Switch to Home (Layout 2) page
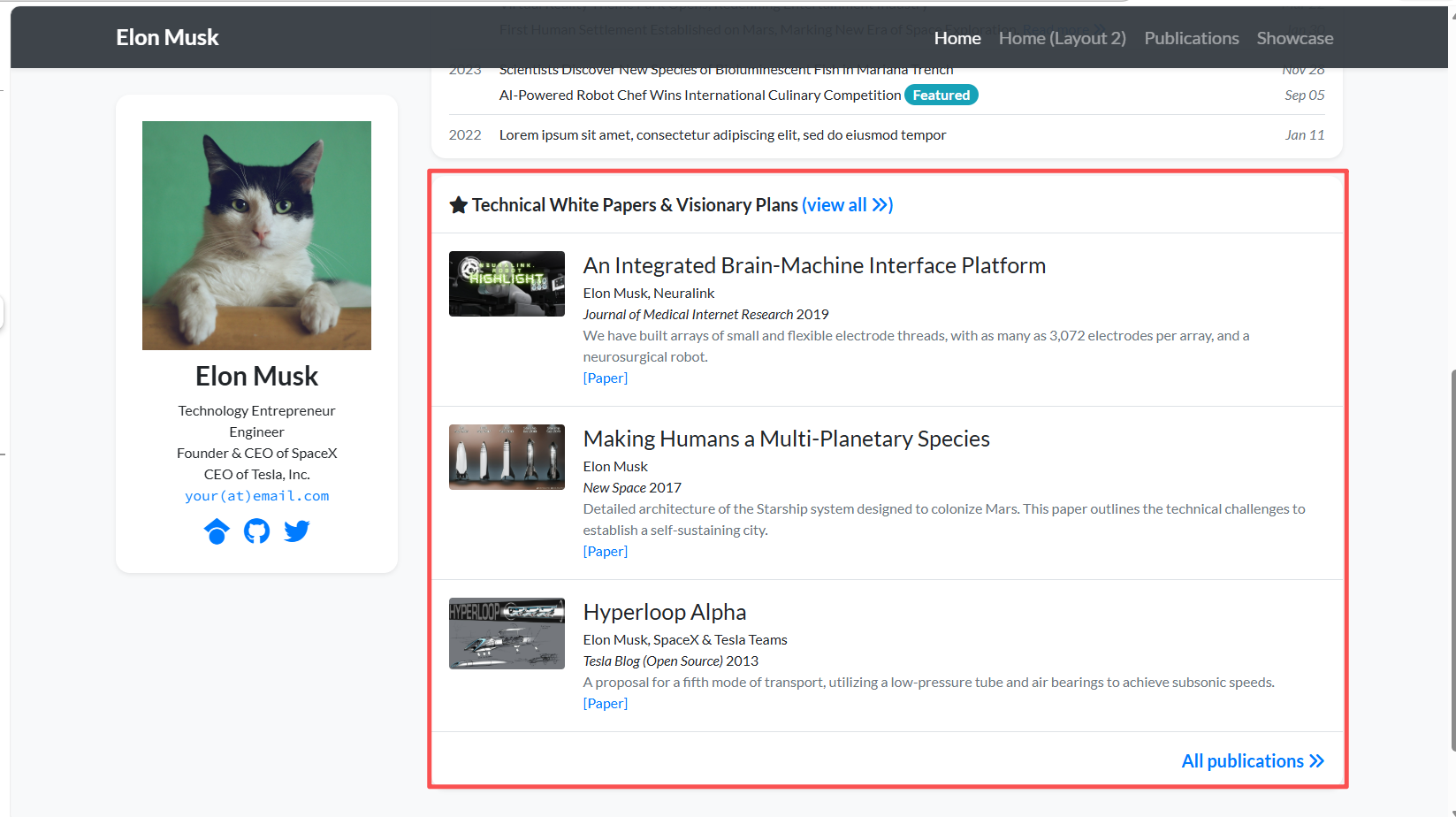 1062,38
